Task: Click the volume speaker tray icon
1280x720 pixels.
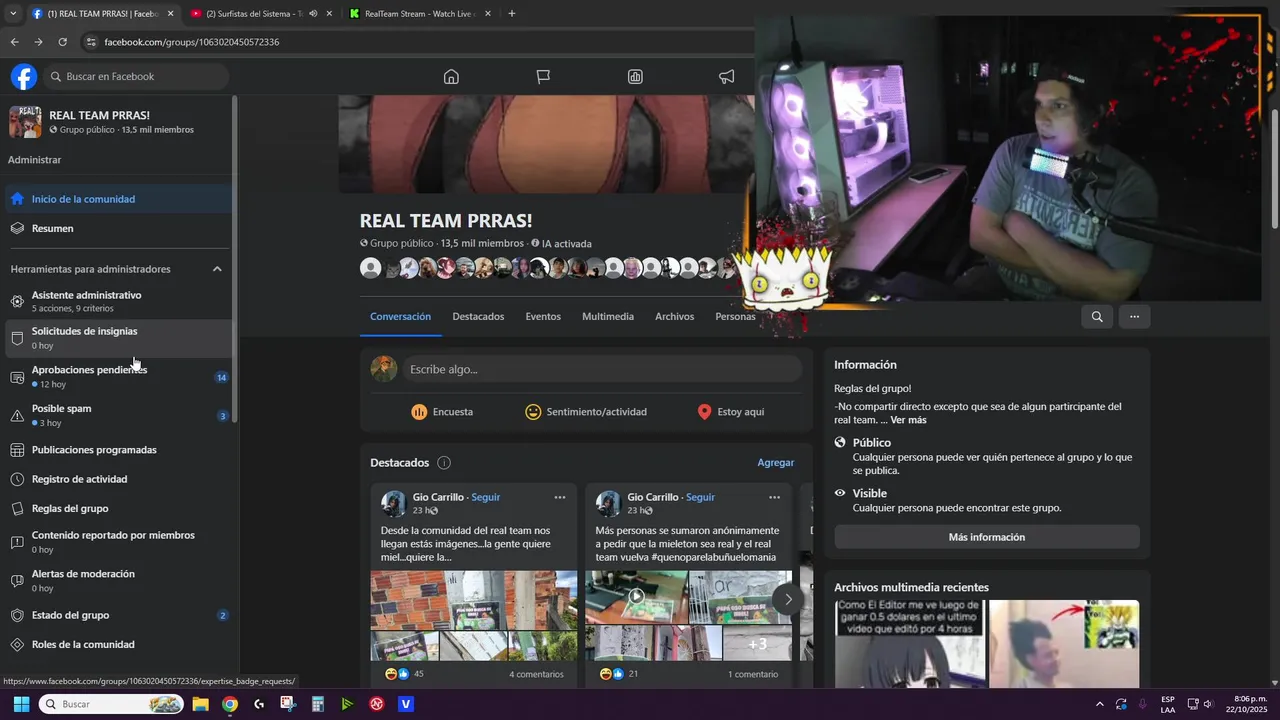Action: tap(1207, 704)
